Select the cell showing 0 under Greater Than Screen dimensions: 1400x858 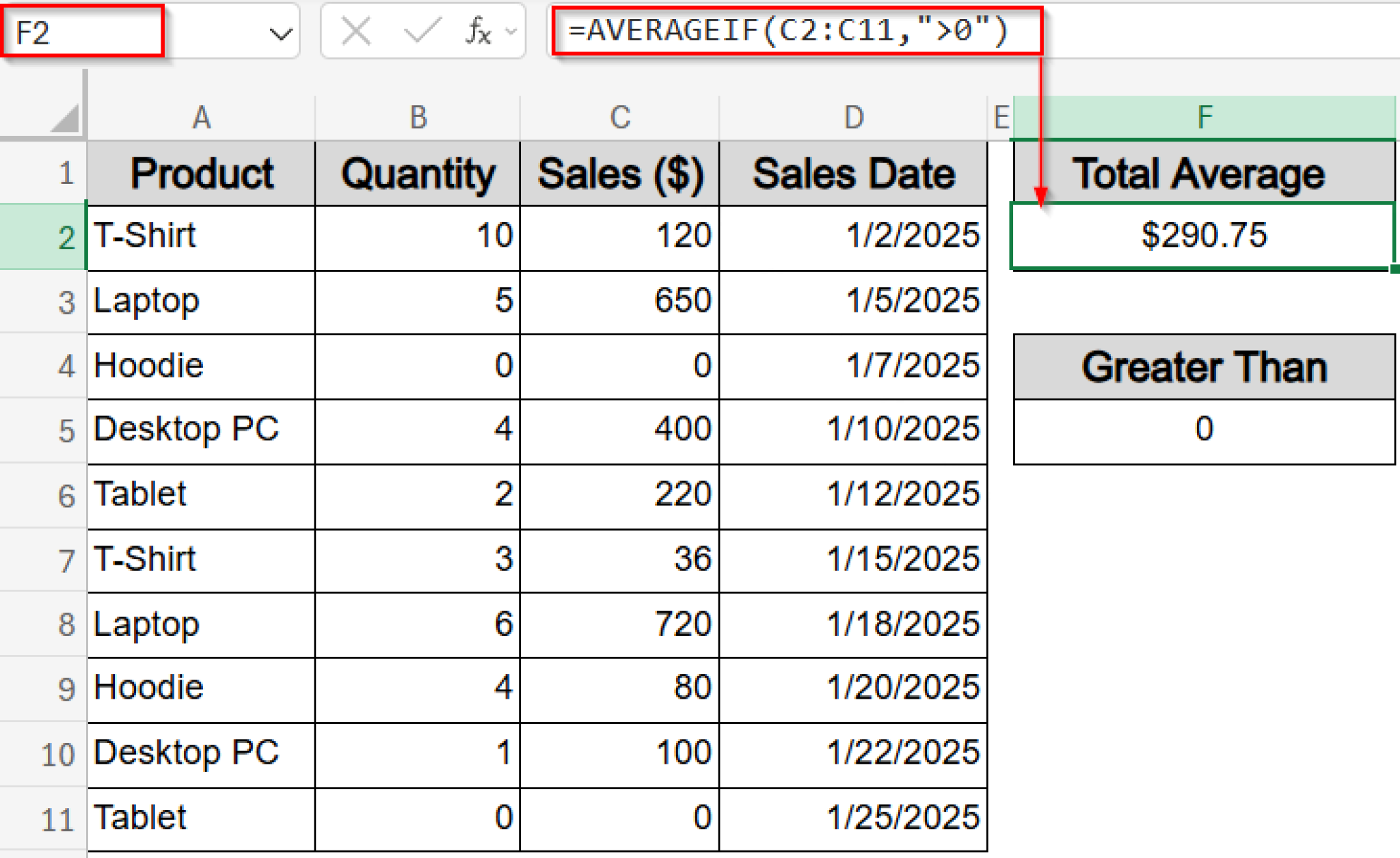pyautogui.click(x=1203, y=429)
